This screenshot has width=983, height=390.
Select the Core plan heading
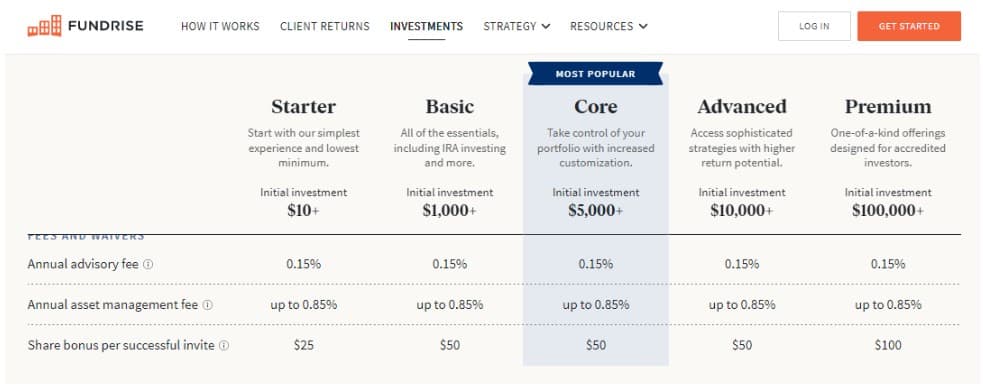pos(596,107)
